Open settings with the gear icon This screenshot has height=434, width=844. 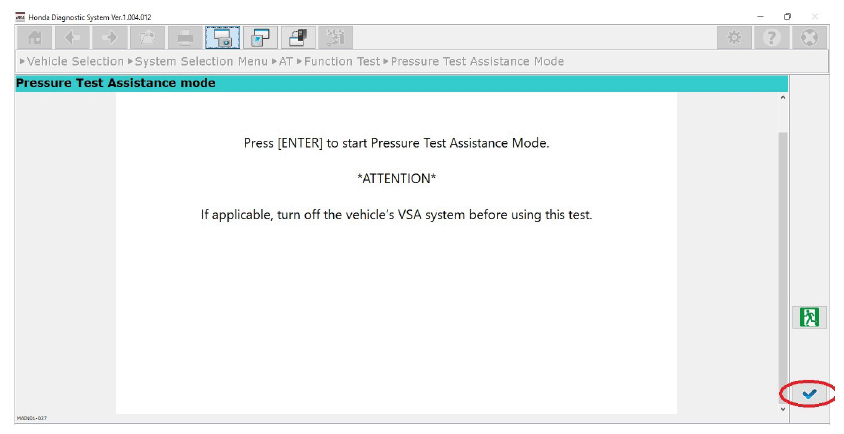735,37
